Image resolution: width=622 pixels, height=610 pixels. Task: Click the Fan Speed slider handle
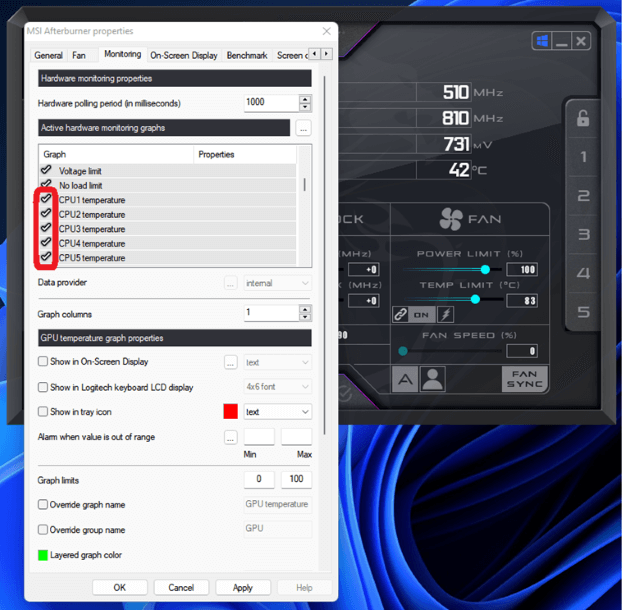point(403,351)
